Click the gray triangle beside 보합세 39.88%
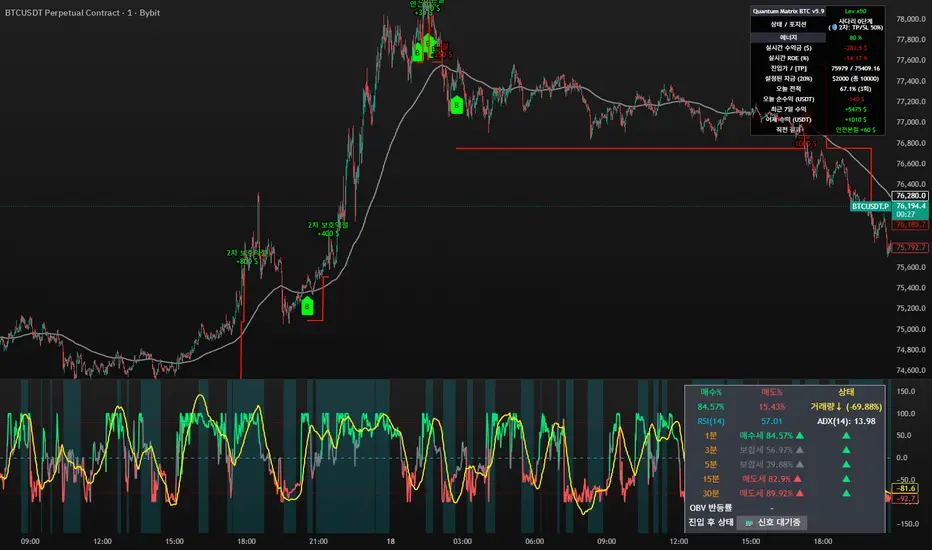This screenshot has width=932, height=550. pyautogui.click(x=800, y=464)
